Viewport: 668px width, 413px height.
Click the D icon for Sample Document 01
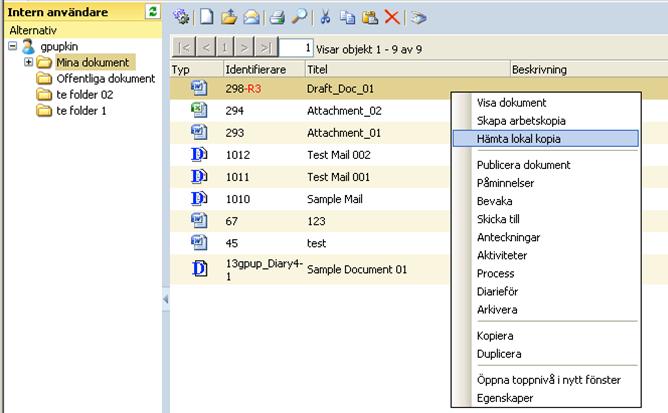199,269
